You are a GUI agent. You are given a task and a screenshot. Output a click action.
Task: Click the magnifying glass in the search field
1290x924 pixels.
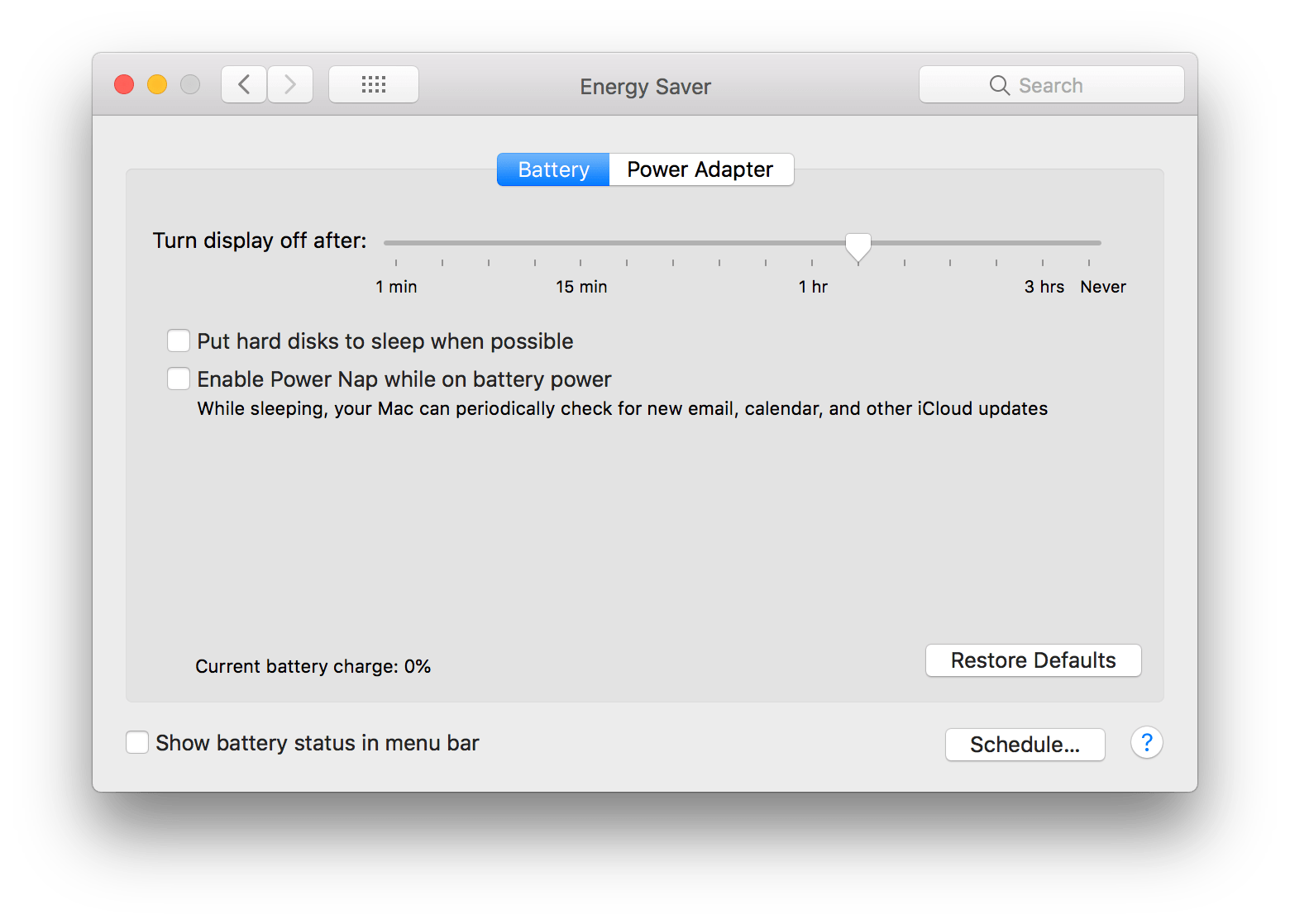tap(999, 84)
